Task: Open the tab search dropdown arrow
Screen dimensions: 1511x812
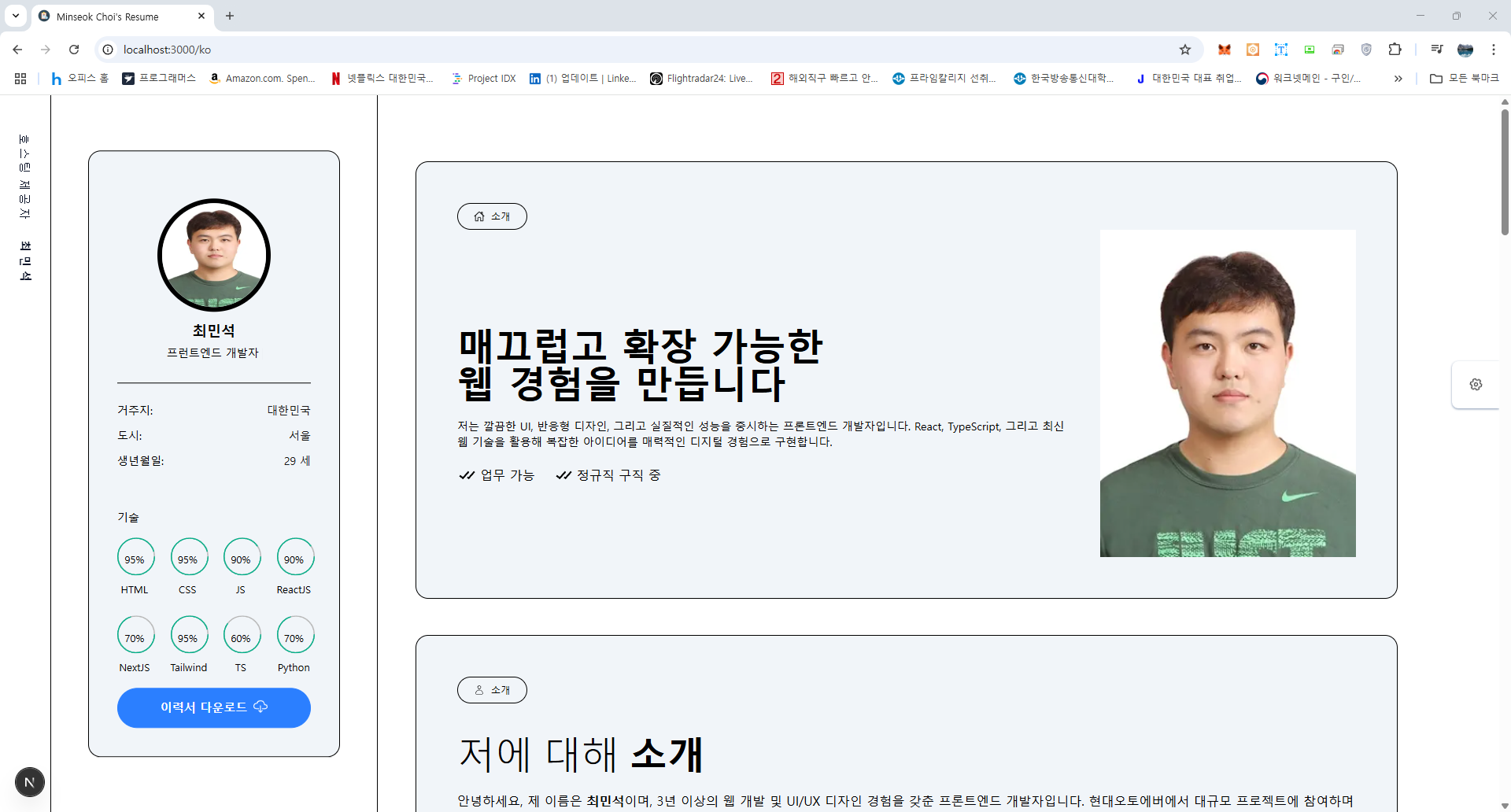Action: [15, 16]
